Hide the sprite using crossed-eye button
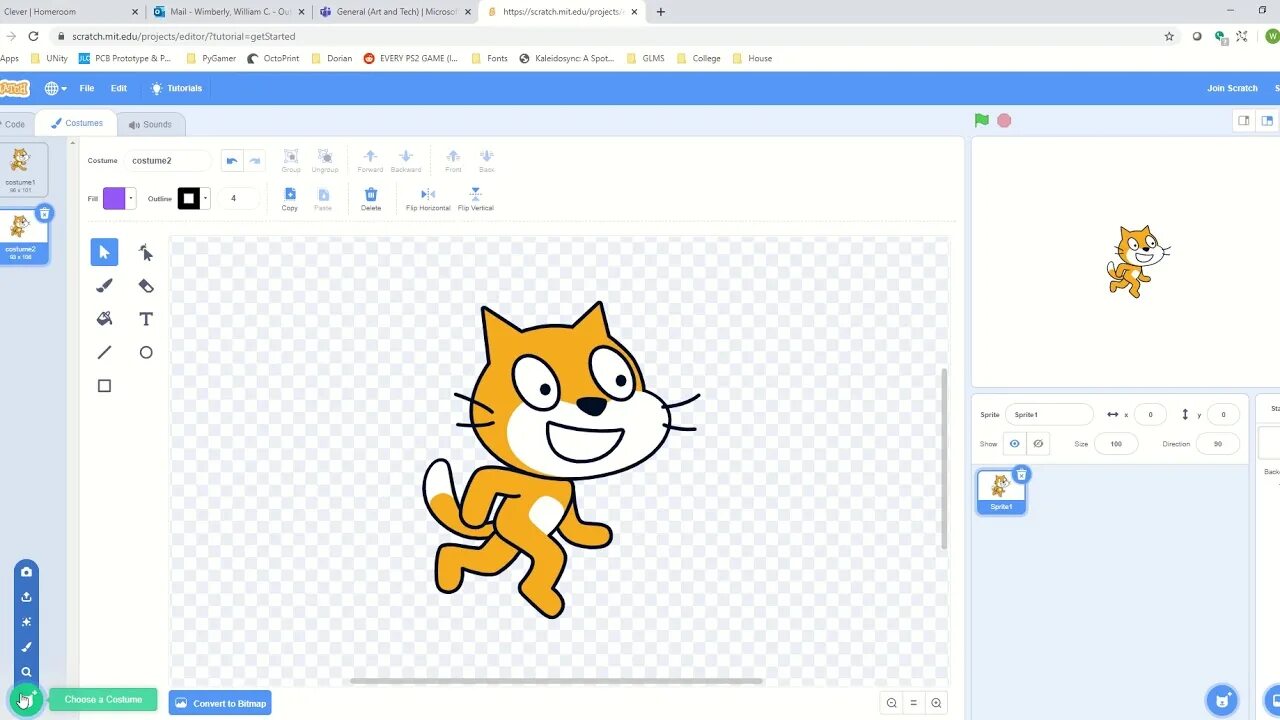 click(1038, 444)
